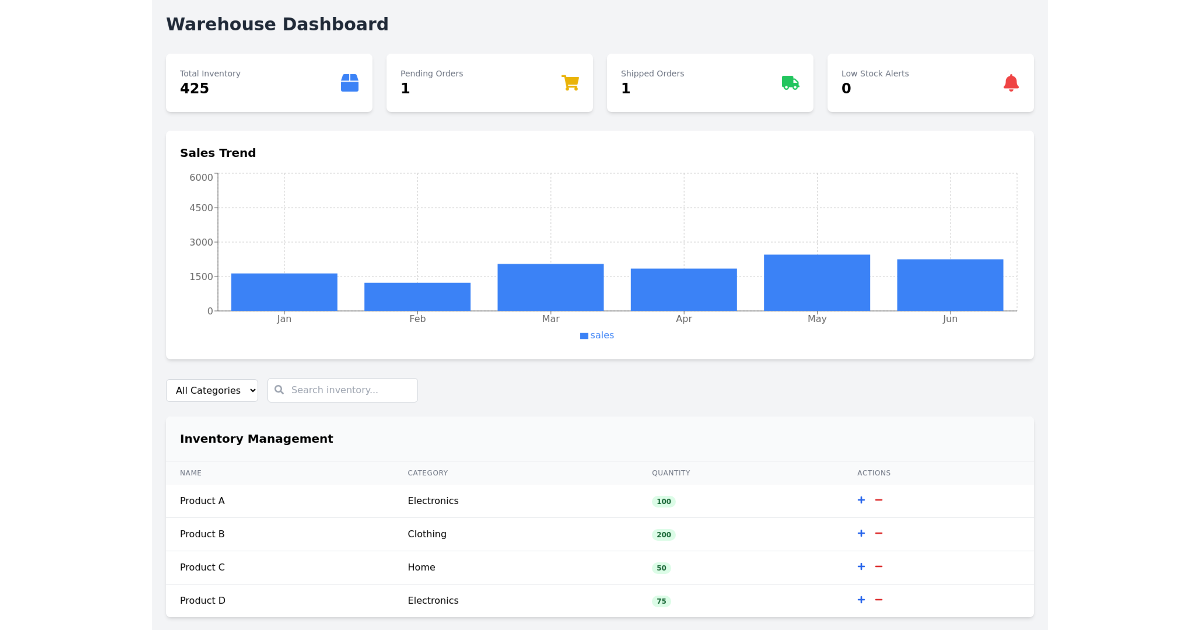The image size is (1200, 630).
Task: Click Product C quantity badge showing 50
Action: (660, 567)
